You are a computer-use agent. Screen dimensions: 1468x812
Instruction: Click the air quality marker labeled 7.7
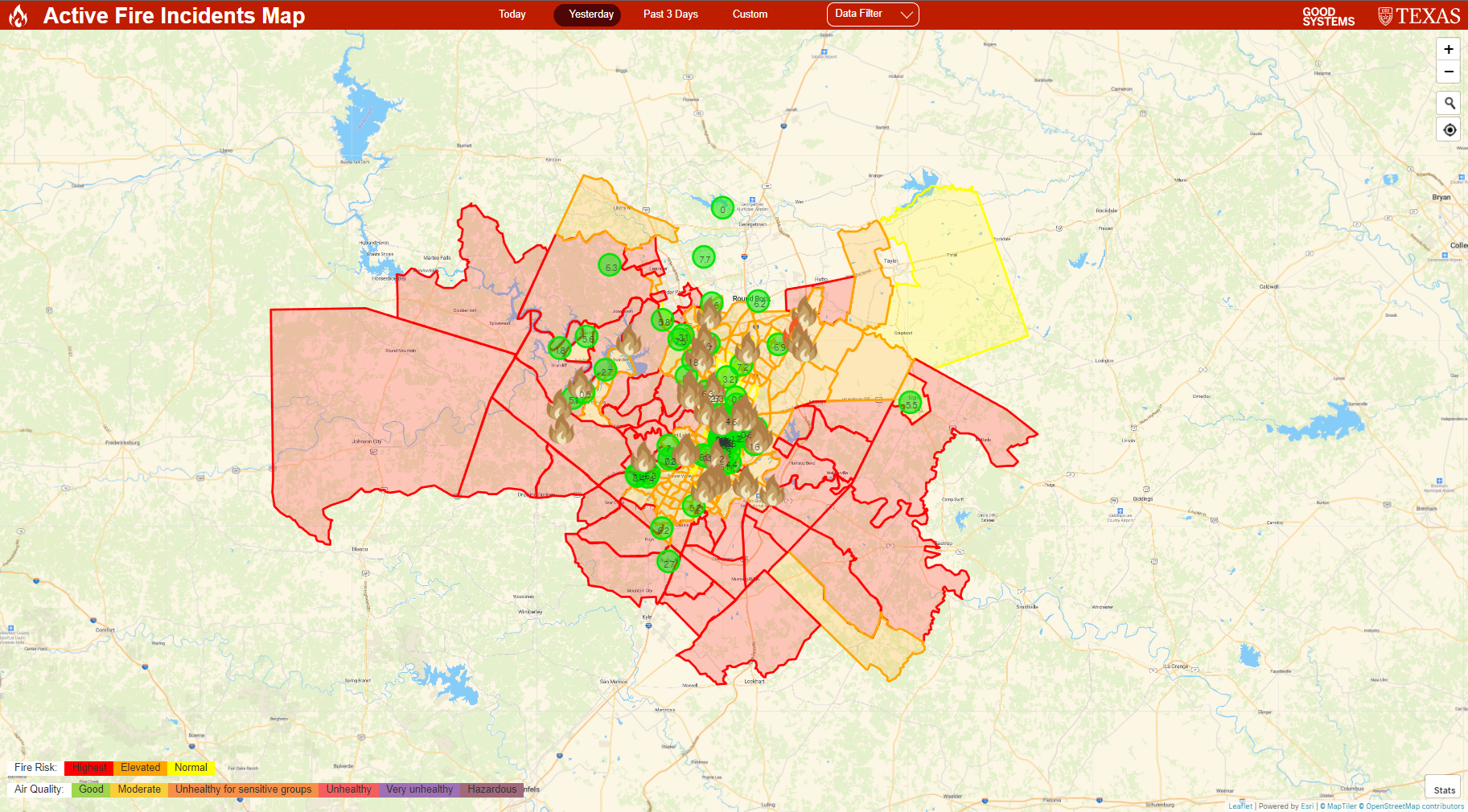coord(704,258)
